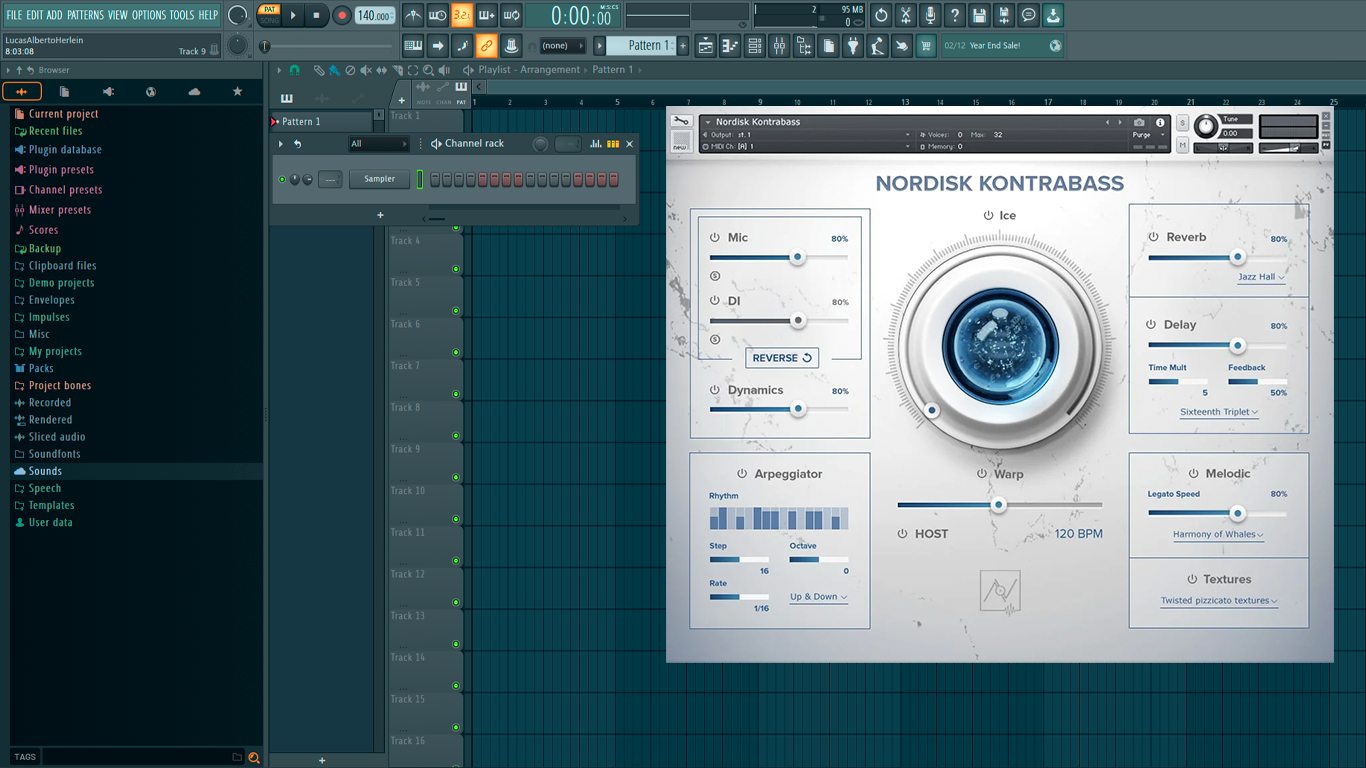
Task: Open the Kontakt Purge dropdown
Action: (1146, 135)
